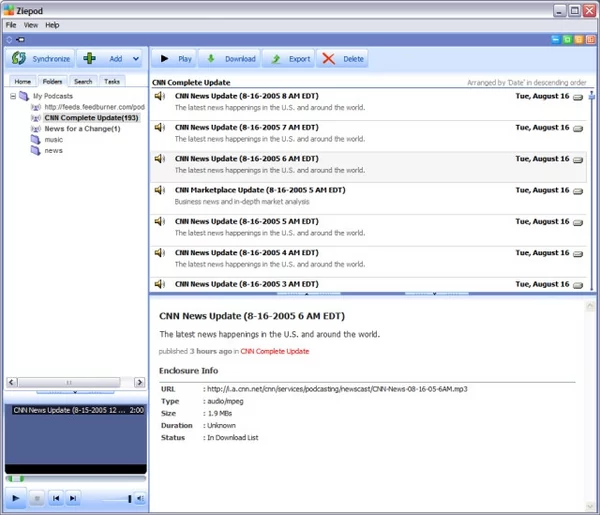
Task: Click disk icon on 5 AM News row
Action: tap(578, 223)
